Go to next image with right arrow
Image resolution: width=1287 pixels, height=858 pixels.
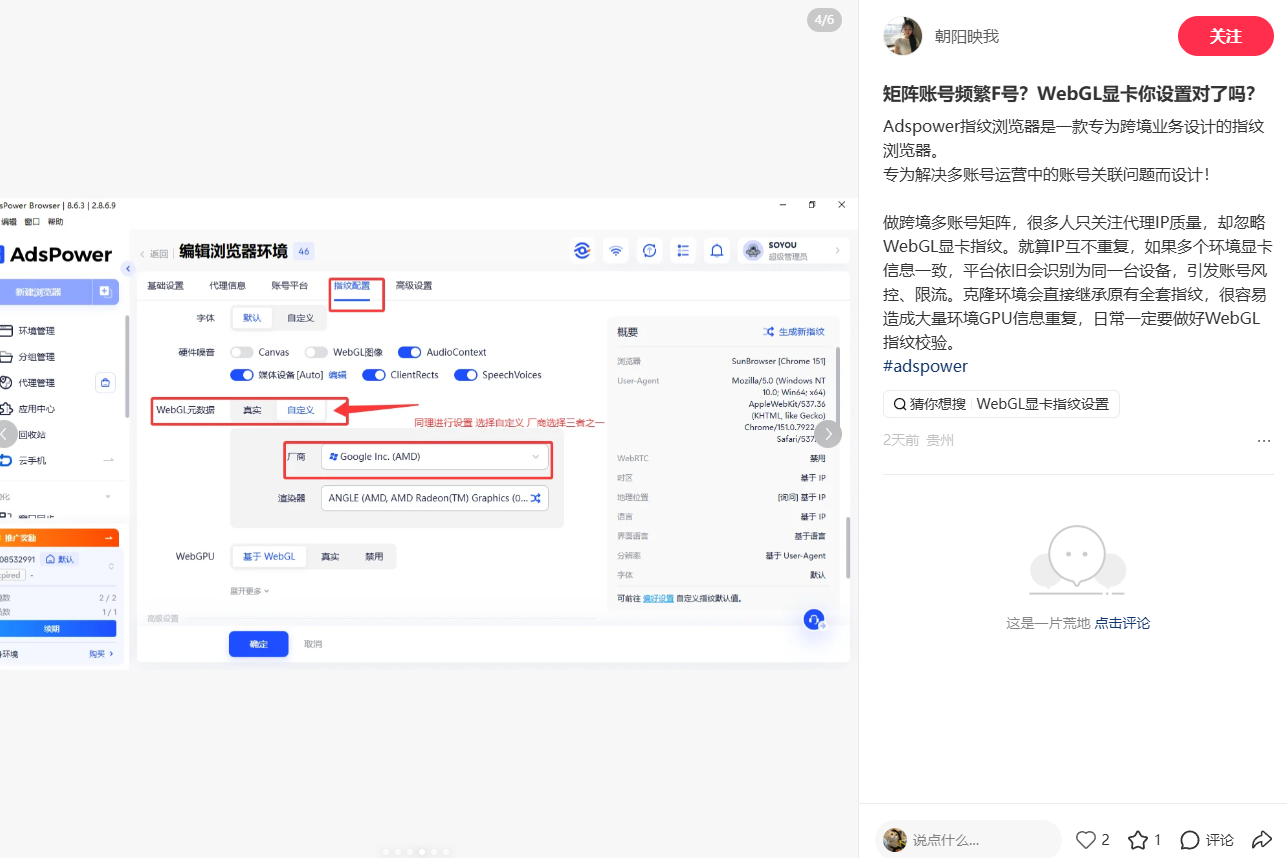(x=828, y=433)
